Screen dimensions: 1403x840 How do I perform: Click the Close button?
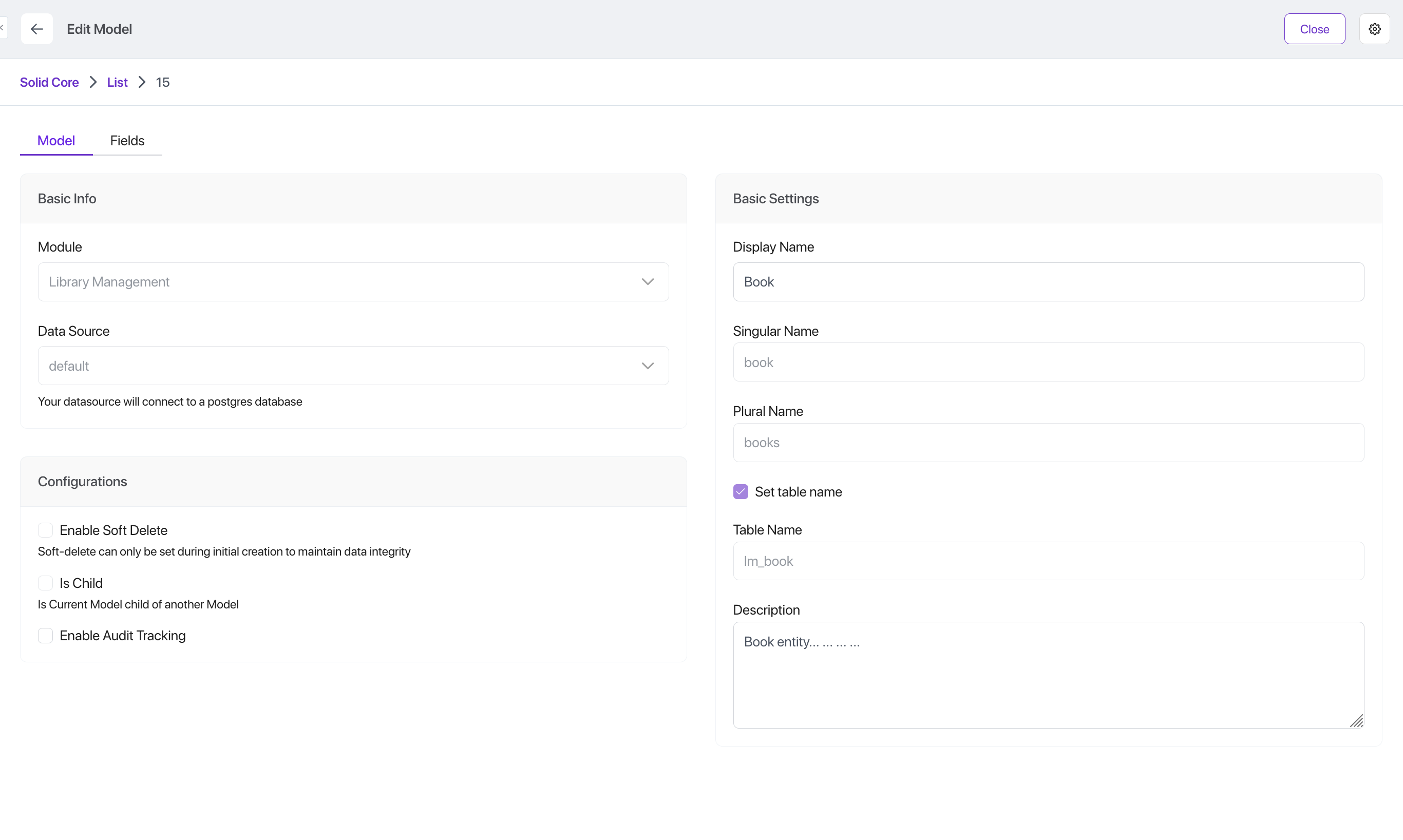[x=1314, y=29]
